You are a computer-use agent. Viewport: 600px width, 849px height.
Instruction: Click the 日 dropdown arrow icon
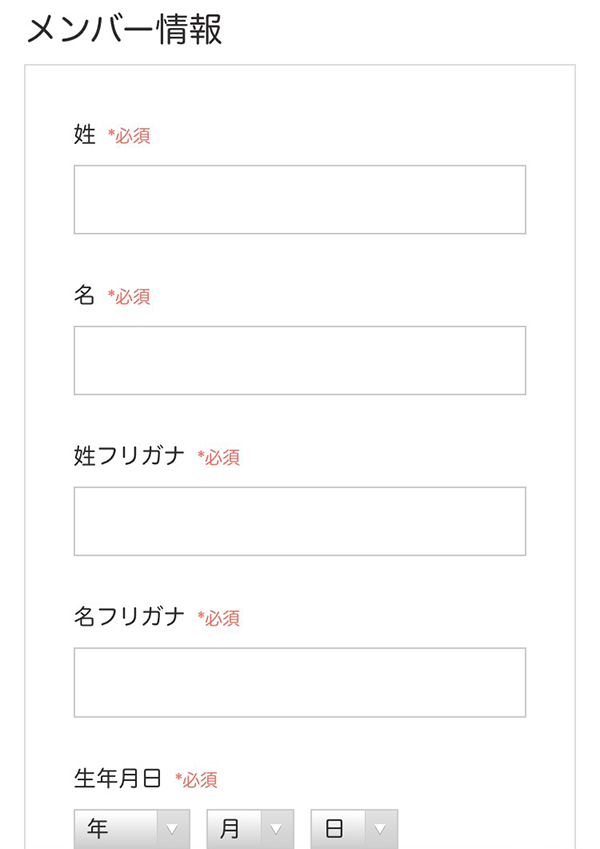point(381,827)
